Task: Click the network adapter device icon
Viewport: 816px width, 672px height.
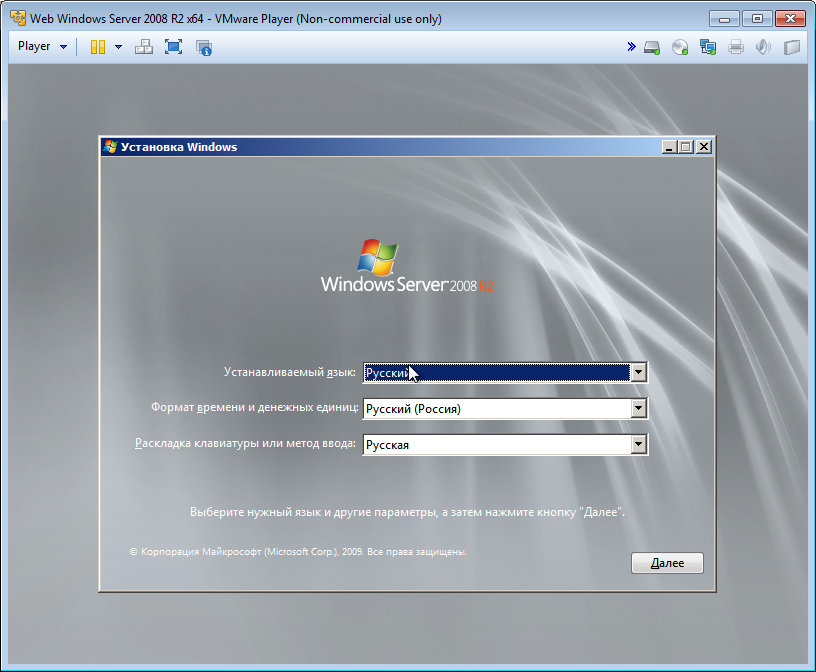Action: (708, 47)
